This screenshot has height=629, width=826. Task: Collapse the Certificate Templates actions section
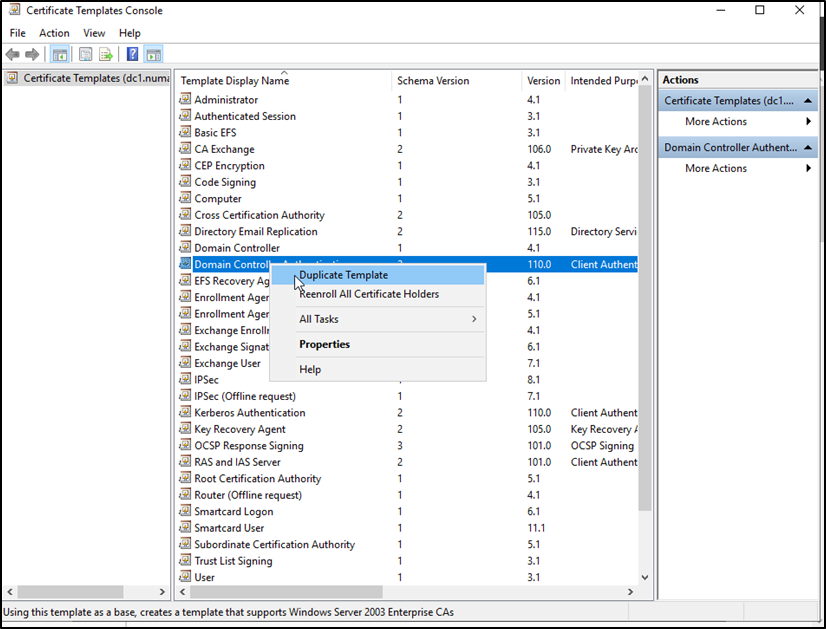(x=811, y=101)
